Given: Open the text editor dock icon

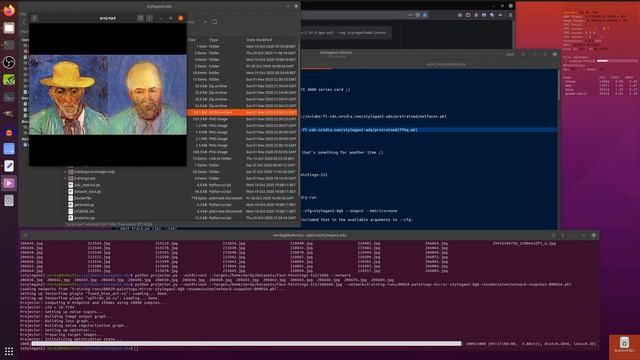Looking at the screenshot, I should 9,166.
